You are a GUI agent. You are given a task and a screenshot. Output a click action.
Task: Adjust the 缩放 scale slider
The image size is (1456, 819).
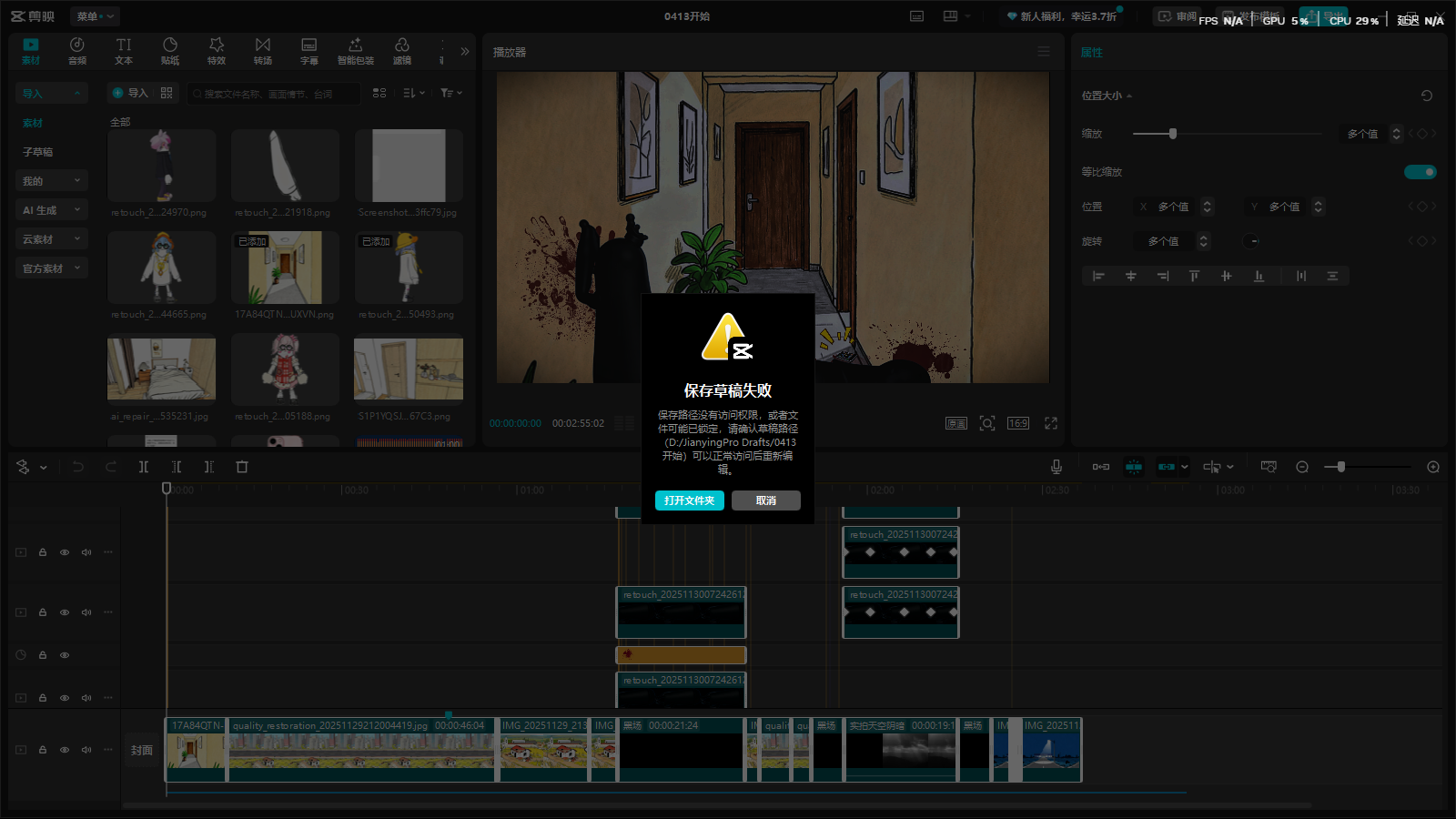(x=1173, y=134)
